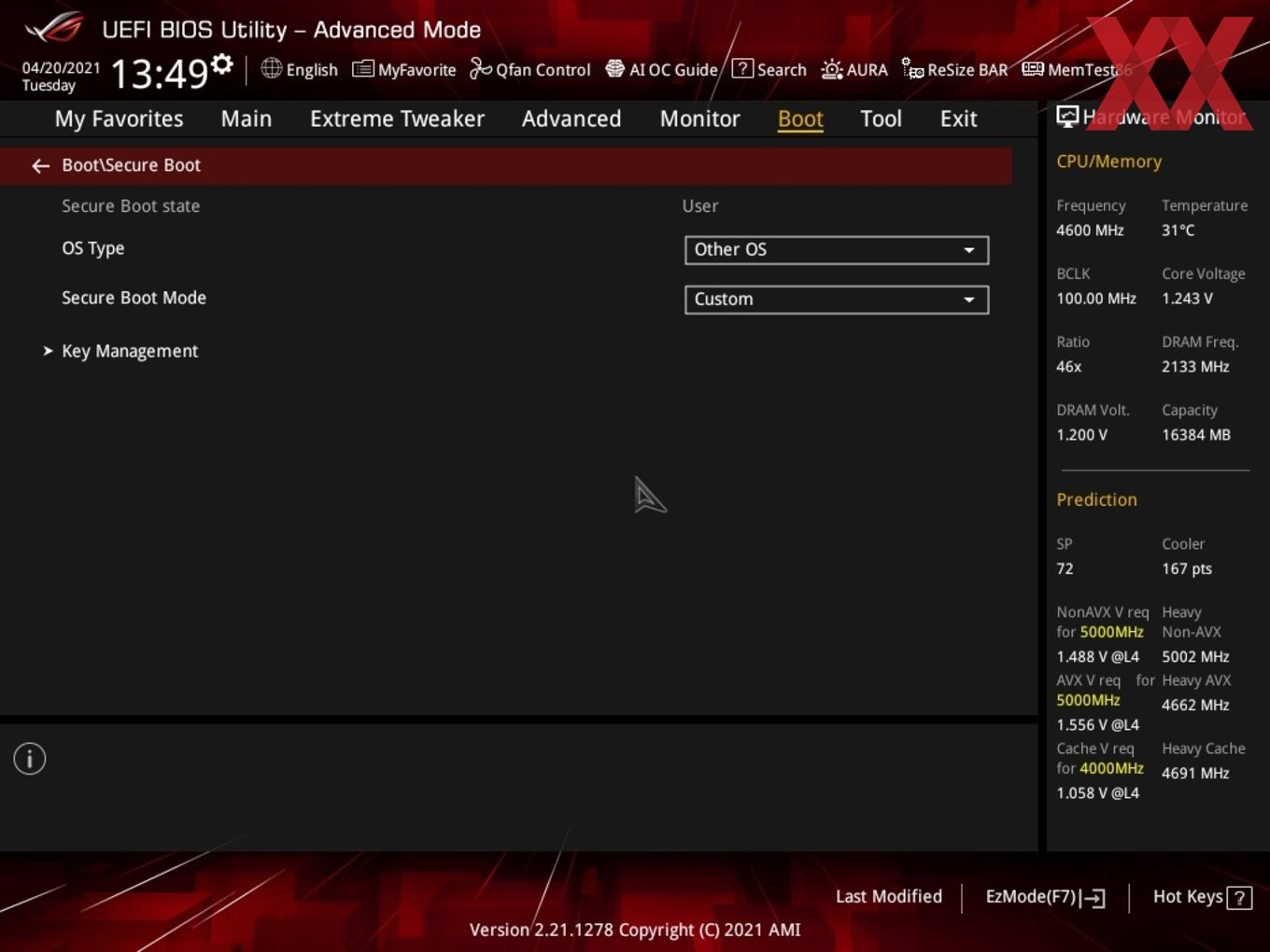Click the EzMode exit arrow icon

pos(1094,898)
